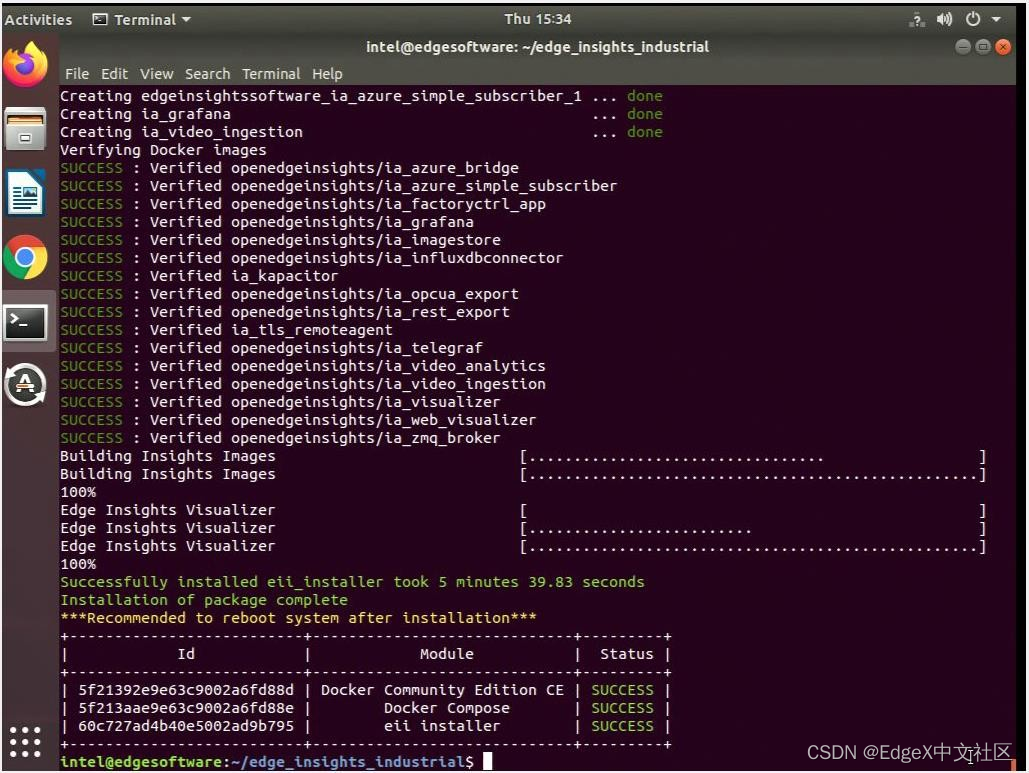Screen dimensions: 1029x773
Task: Expand the system menu arrow
Action: (996, 20)
